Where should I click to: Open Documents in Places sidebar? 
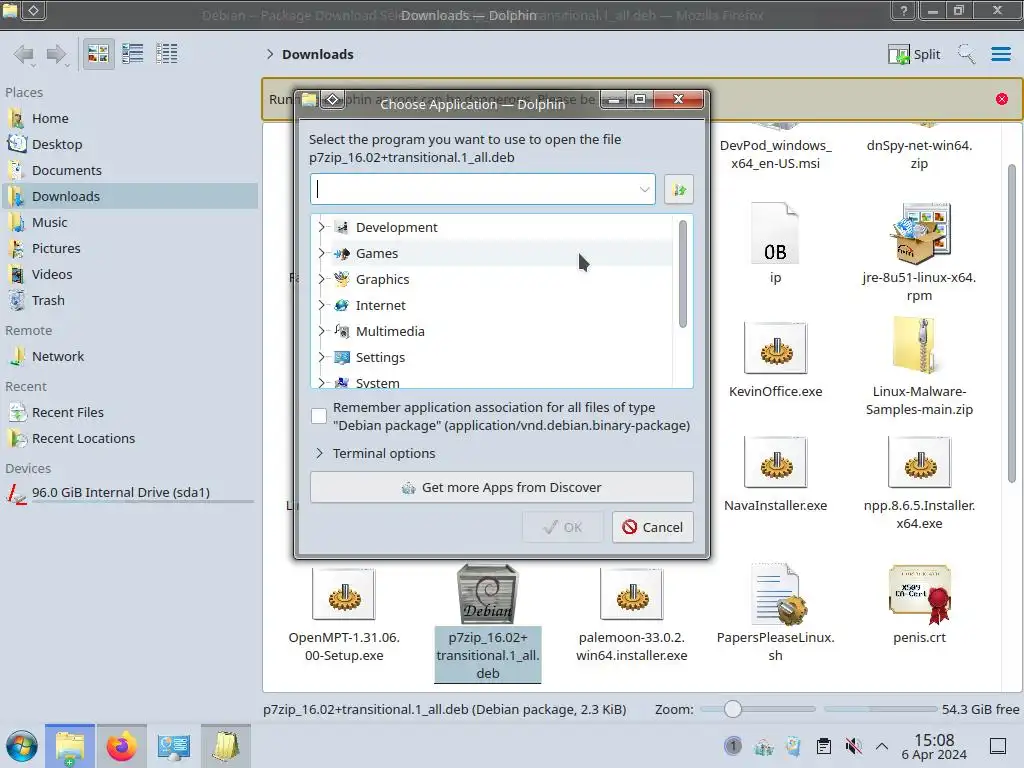(x=130, y=170)
